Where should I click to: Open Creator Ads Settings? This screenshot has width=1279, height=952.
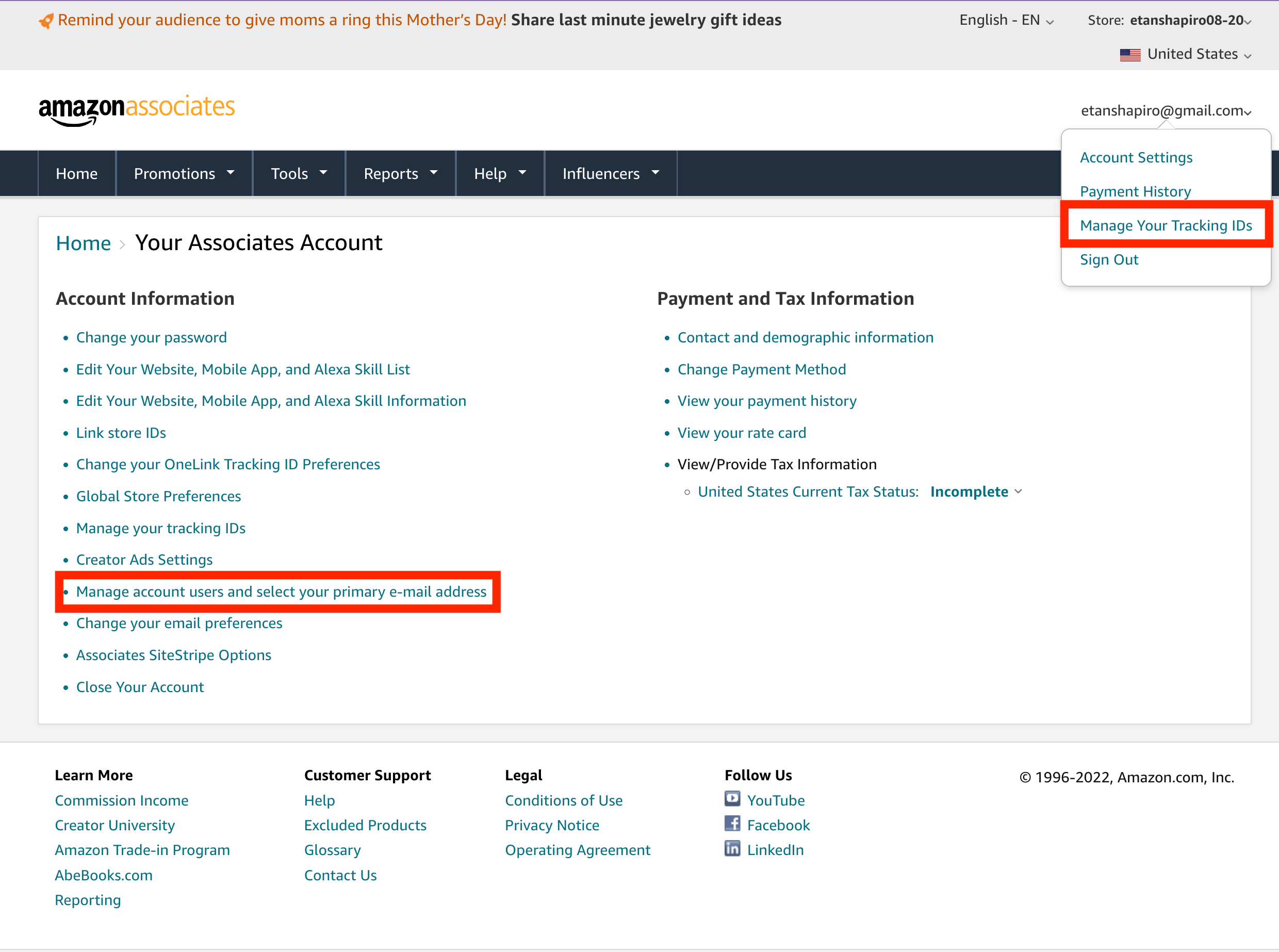[x=144, y=560]
